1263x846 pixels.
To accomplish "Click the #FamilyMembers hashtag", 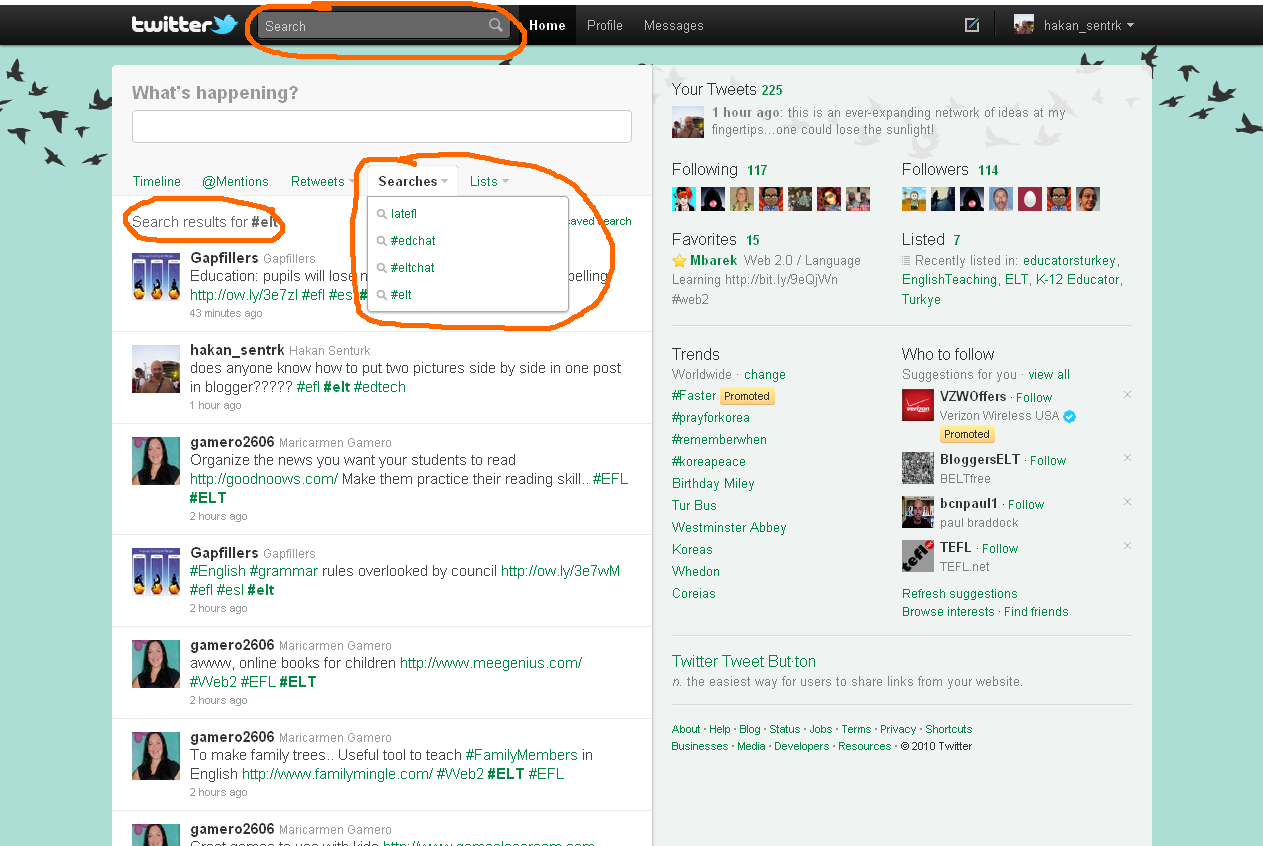I will tap(522, 755).
